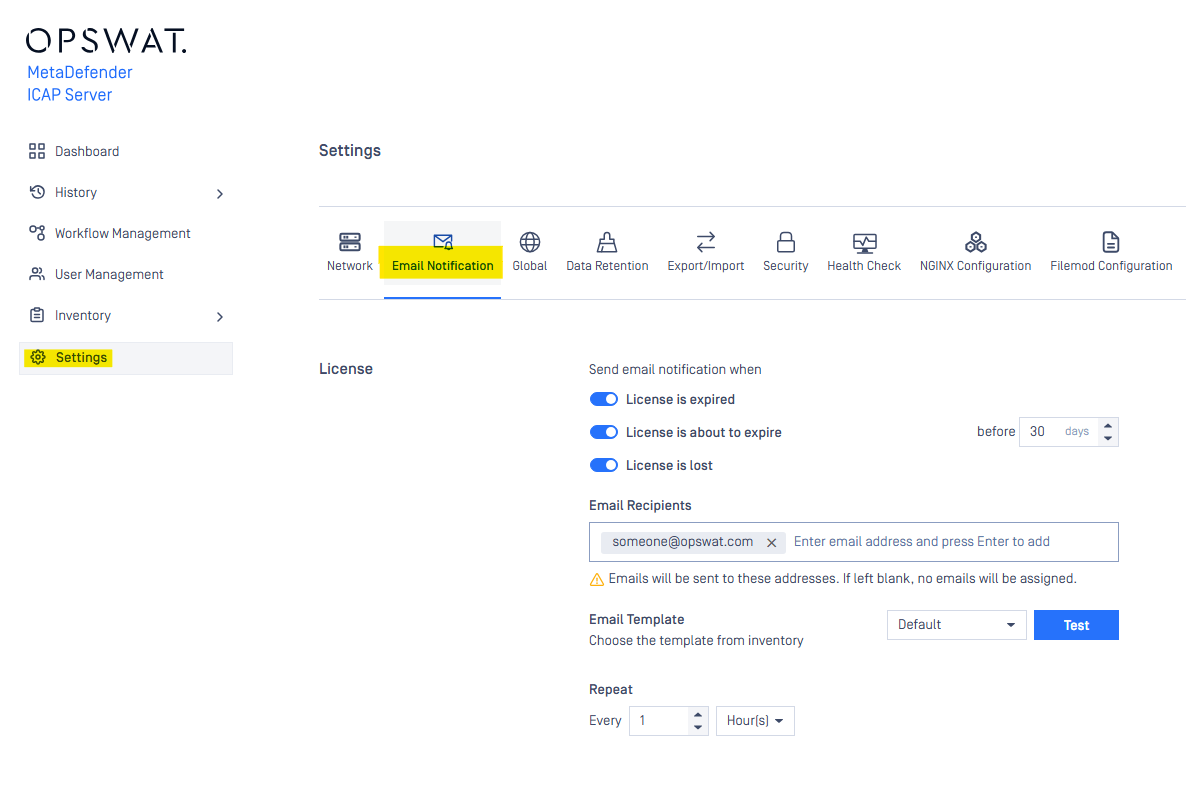Remove someone@opswat.com recipient tag

771,542
